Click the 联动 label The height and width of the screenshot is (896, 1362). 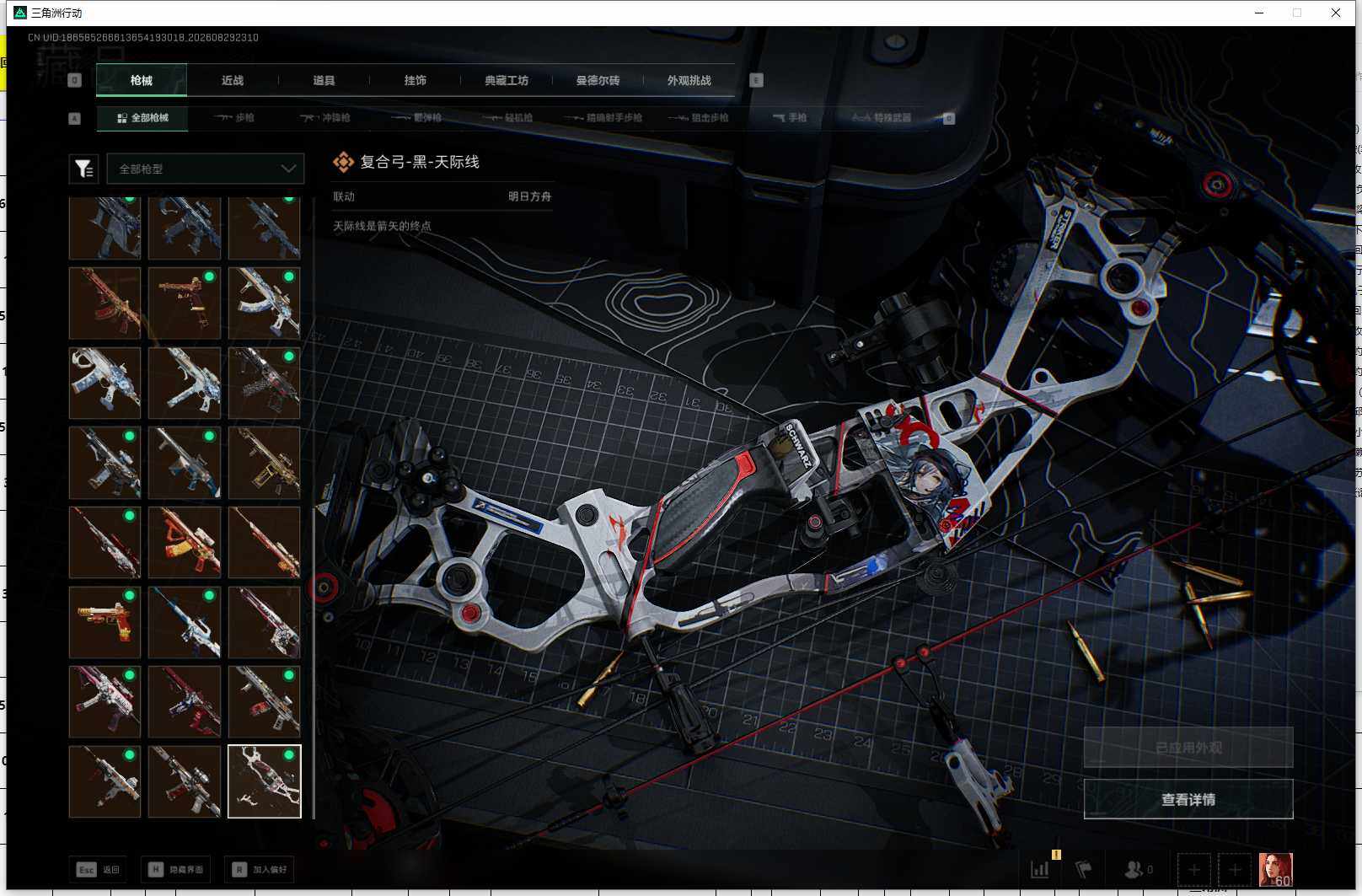[x=344, y=196]
